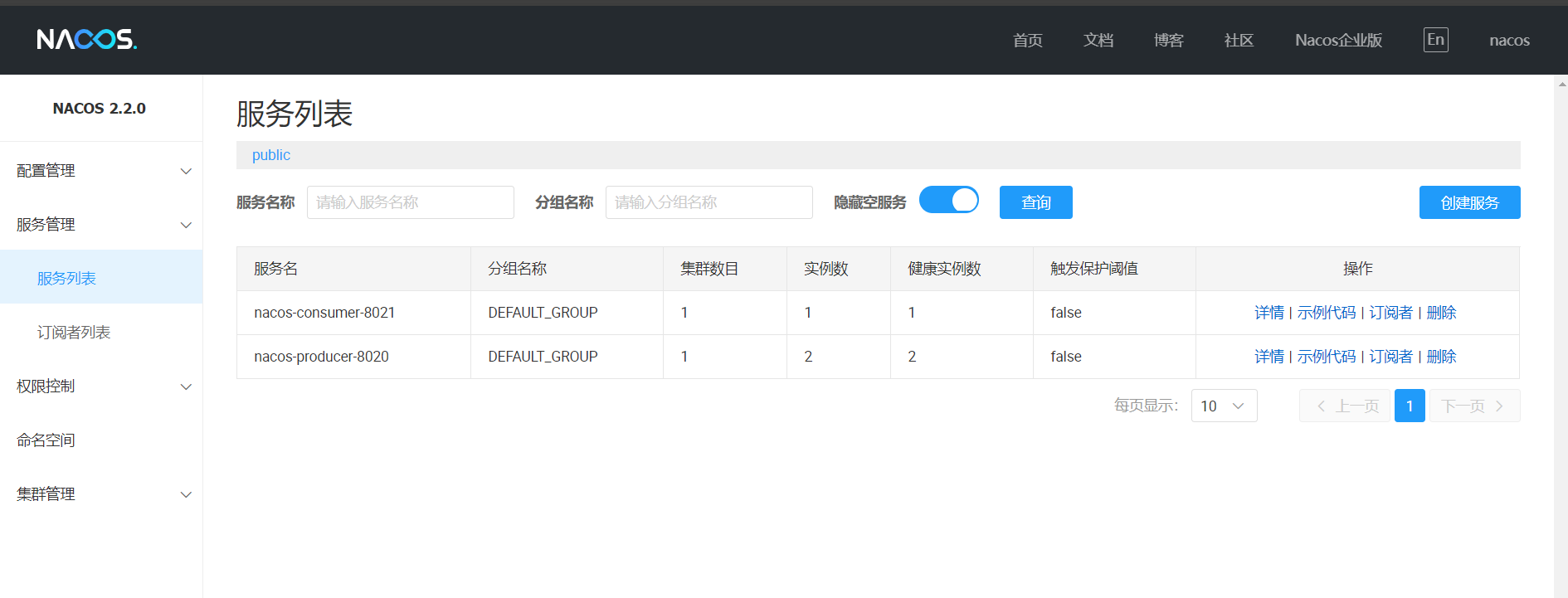This screenshot has height=598, width=1568.
Task: Open 详情 for nacos-producer-8020
Action: 1269,357
